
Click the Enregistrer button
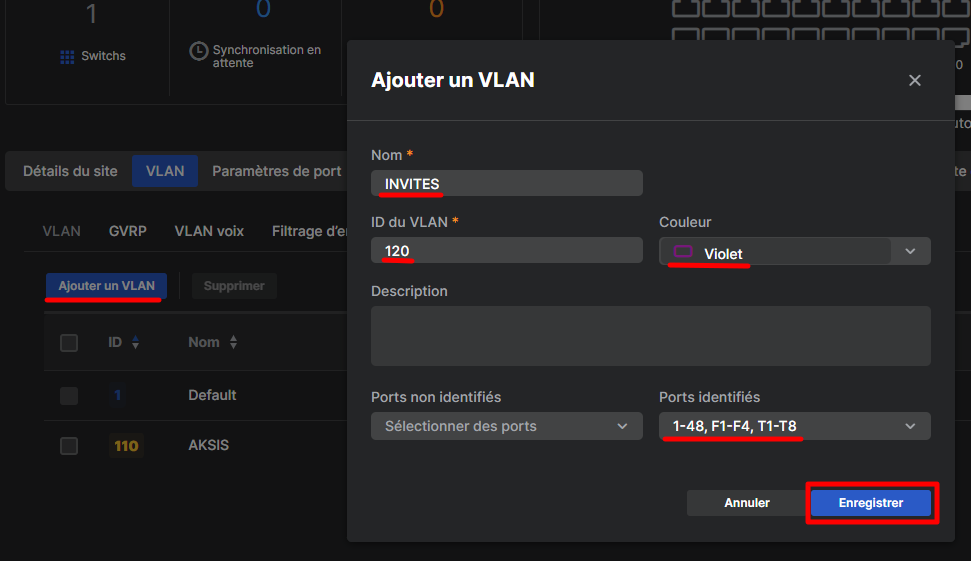coord(871,503)
